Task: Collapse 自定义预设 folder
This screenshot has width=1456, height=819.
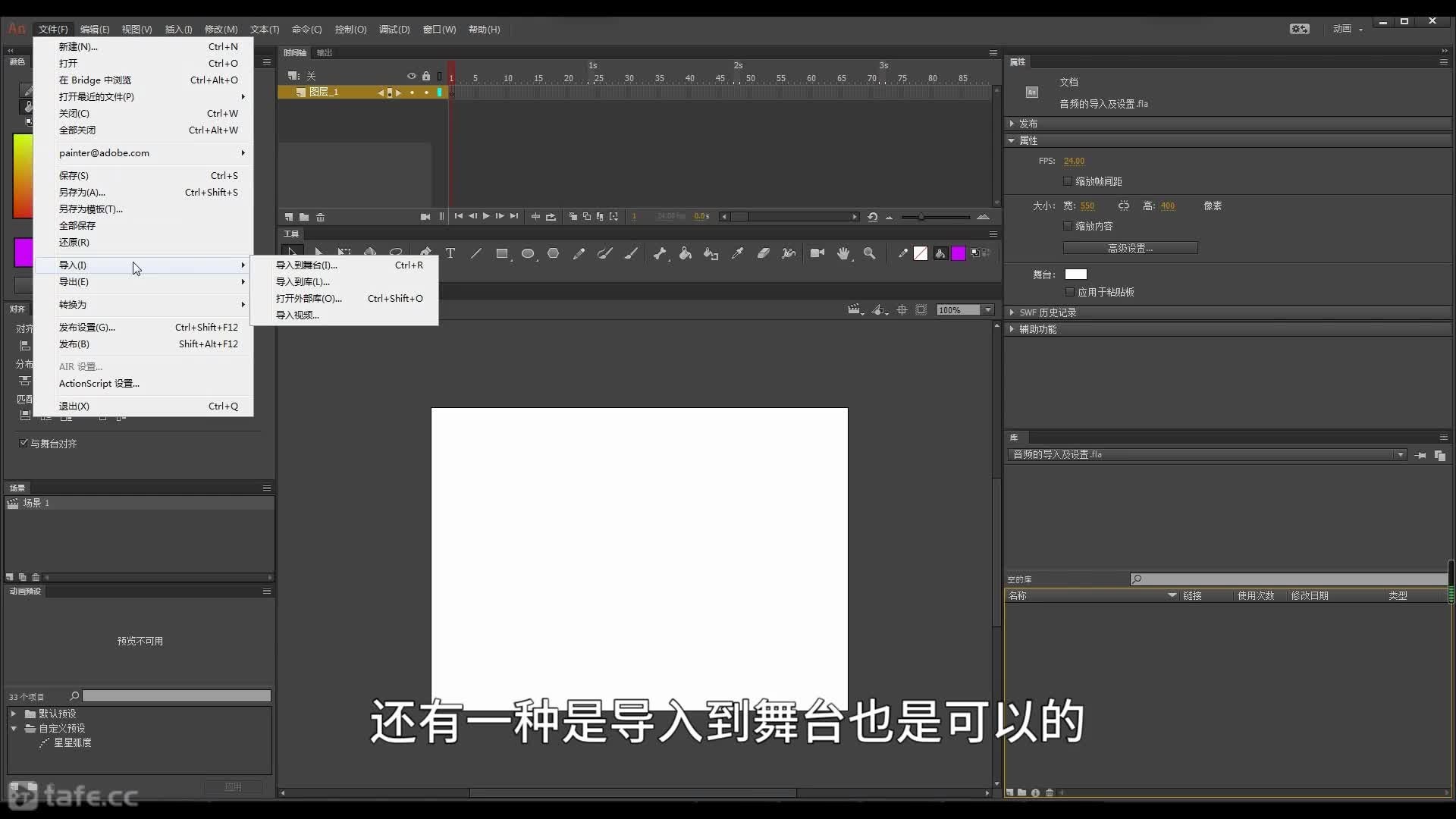Action: click(14, 728)
